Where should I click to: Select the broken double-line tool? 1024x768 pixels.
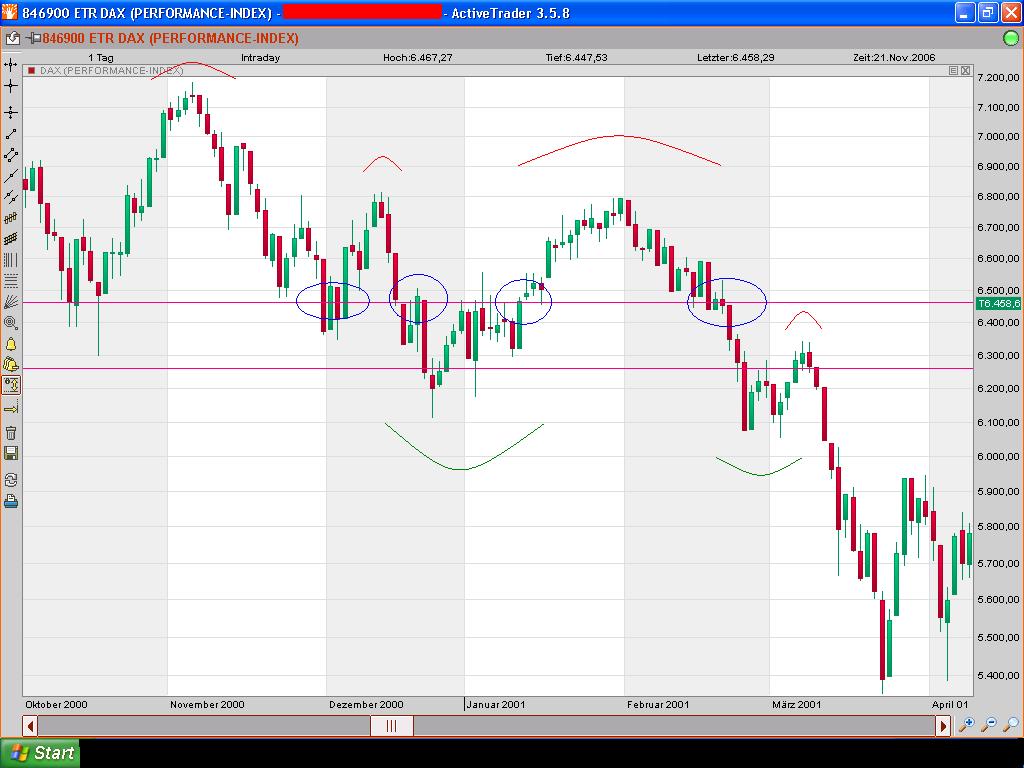click(x=10, y=197)
